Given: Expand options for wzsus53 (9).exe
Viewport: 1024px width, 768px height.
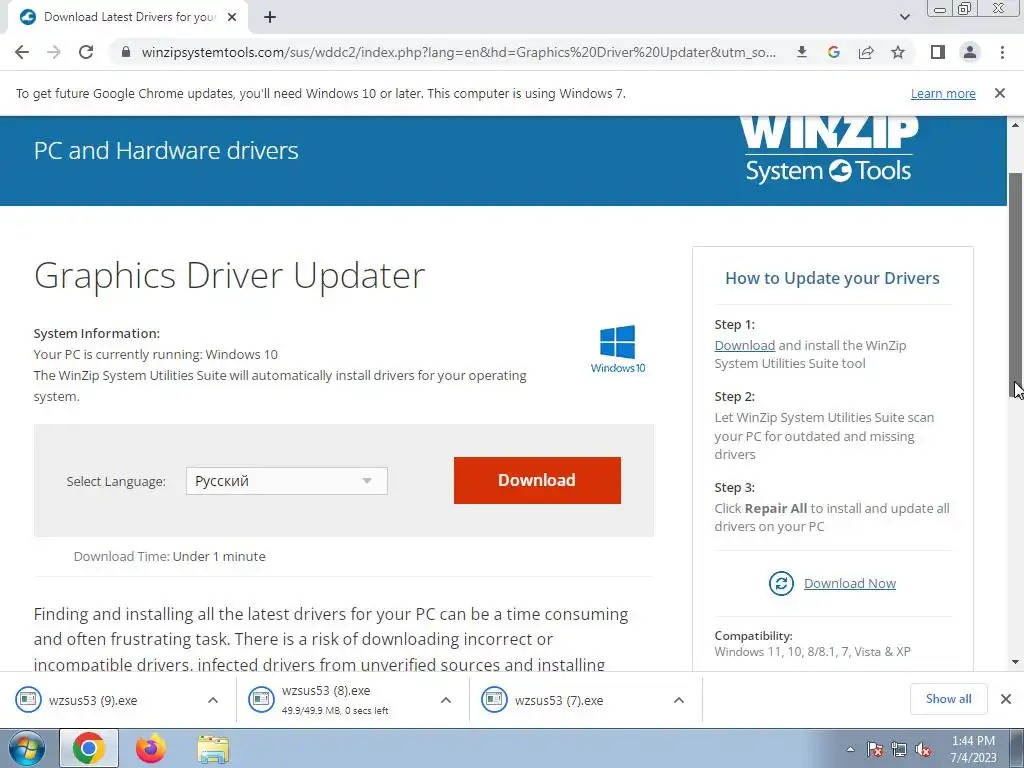Looking at the screenshot, I should click(x=213, y=700).
